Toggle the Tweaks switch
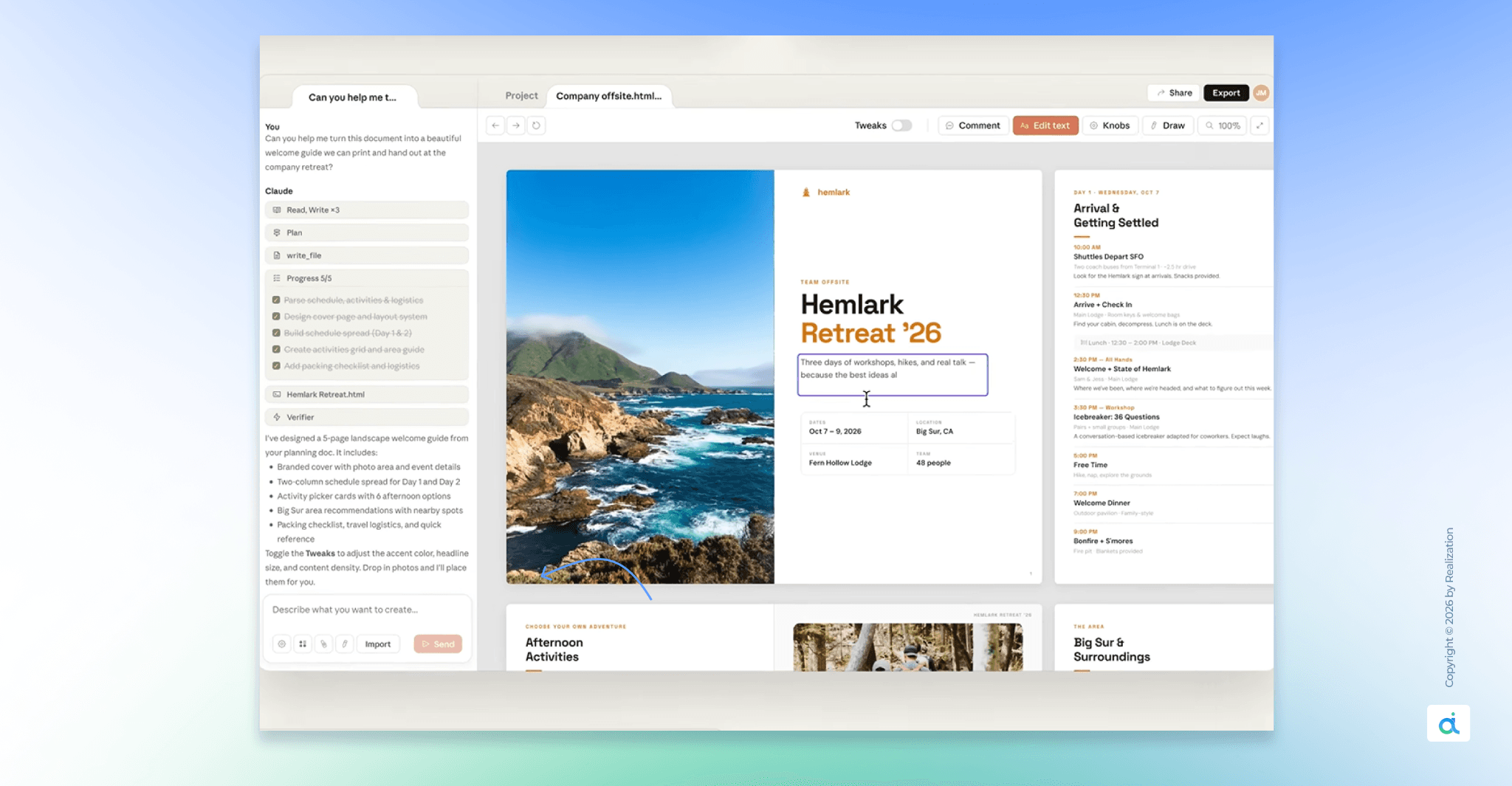The height and width of the screenshot is (786, 1512). (x=901, y=125)
